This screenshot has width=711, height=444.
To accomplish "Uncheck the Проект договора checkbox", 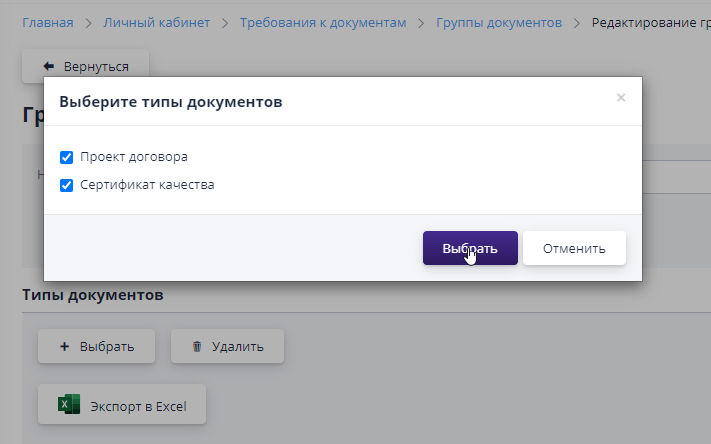I will pyautogui.click(x=67, y=157).
